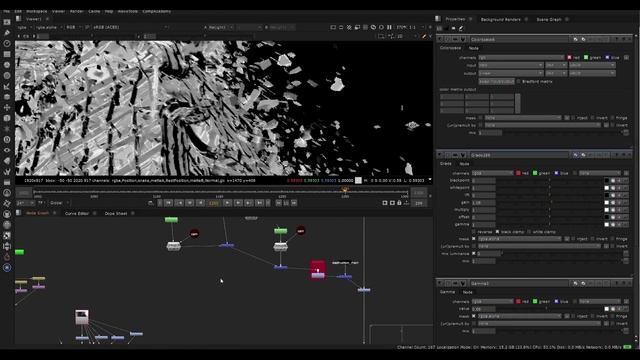Toggle the blue channel checkbox in Colorspace
This screenshot has height=360, width=640.
[607, 58]
